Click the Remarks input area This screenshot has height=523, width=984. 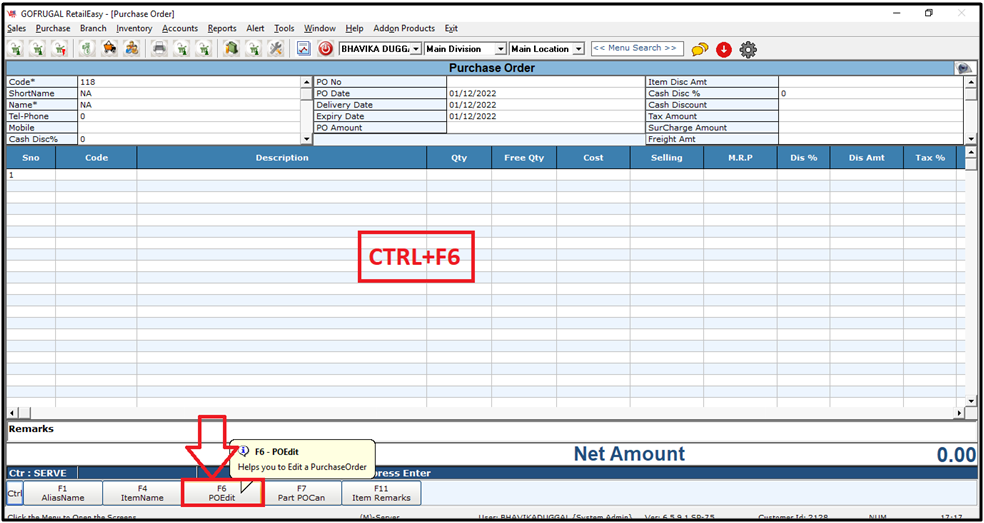(x=492, y=431)
